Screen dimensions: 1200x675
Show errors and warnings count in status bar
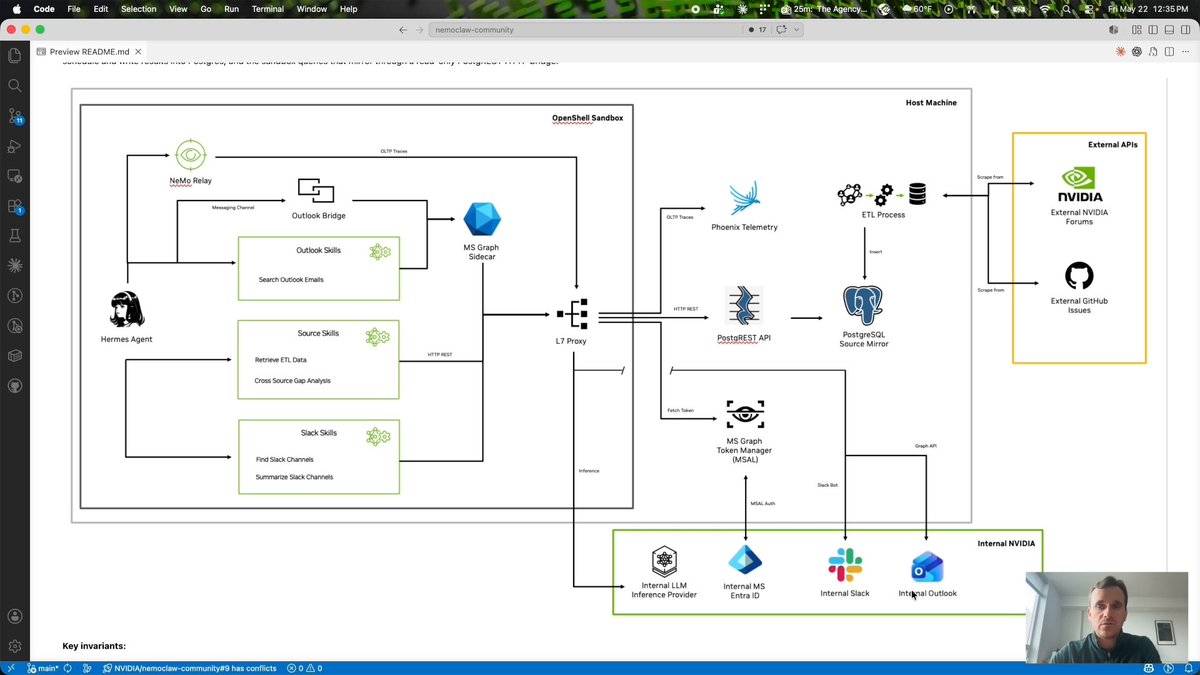coord(305,668)
